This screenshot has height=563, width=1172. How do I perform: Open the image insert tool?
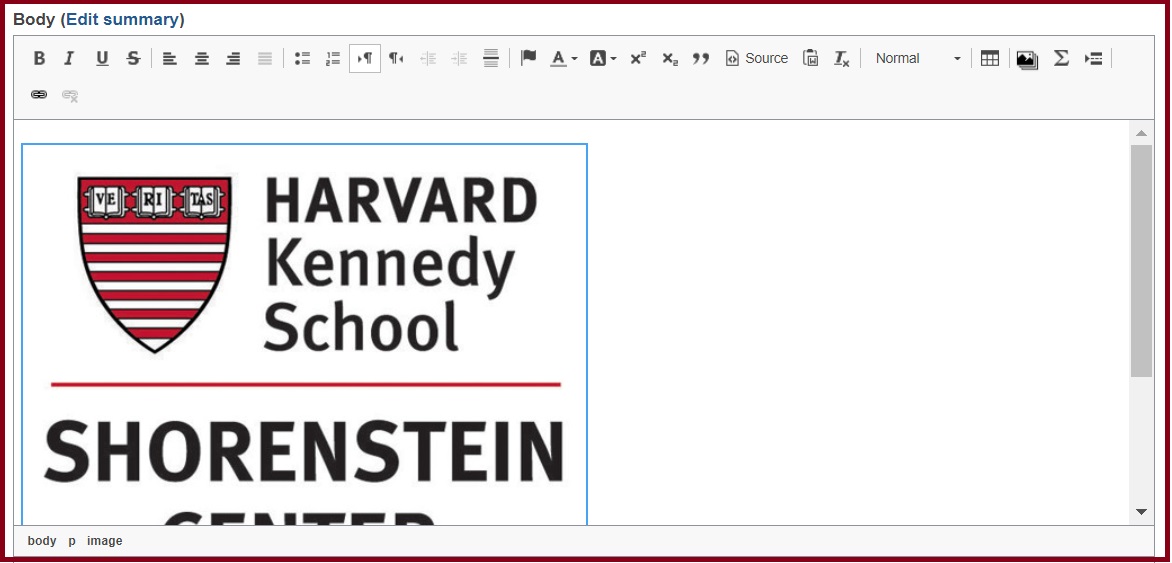(1027, 59)
